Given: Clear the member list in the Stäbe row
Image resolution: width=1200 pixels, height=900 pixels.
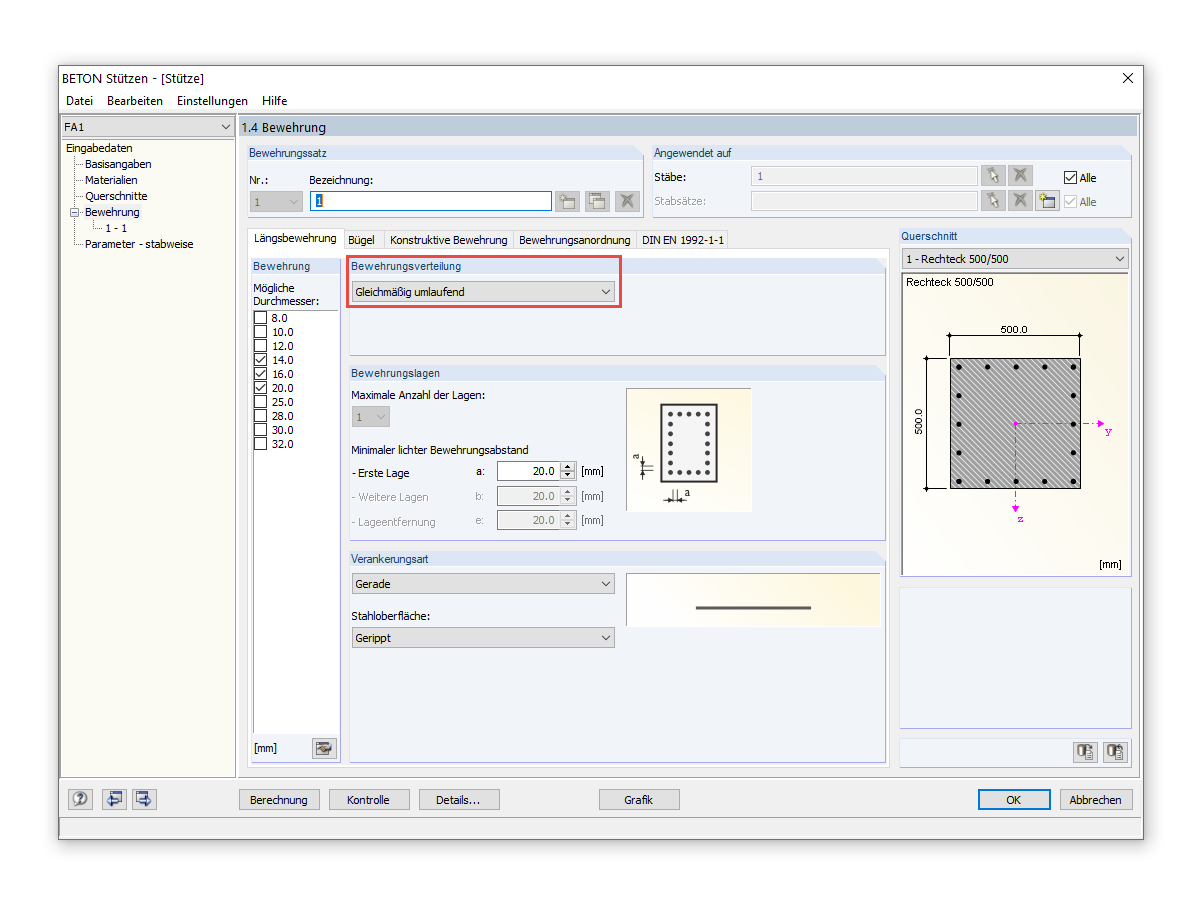Looking at the screenshot, I should tap(1019, 177).
